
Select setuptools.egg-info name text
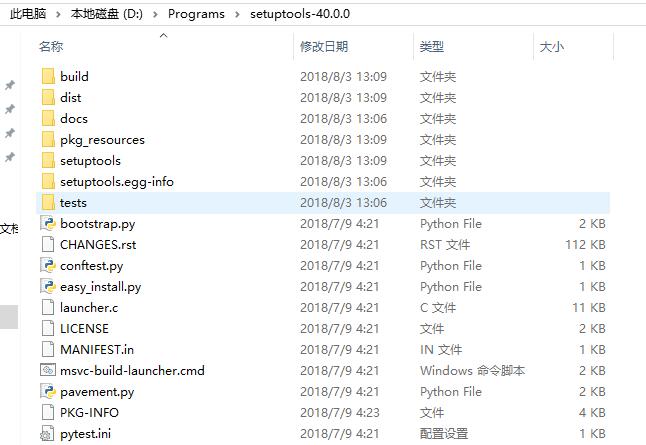coord(117,182)
